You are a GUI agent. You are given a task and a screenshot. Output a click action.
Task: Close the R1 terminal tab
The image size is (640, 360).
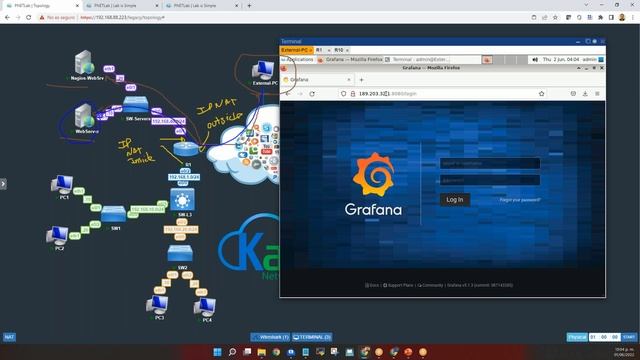coord(329,50)
